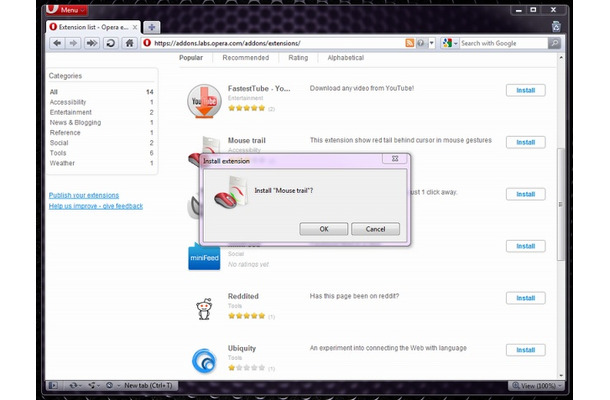Open the FastestTube extension title
The image size is (610, 400).
[259, 88]
